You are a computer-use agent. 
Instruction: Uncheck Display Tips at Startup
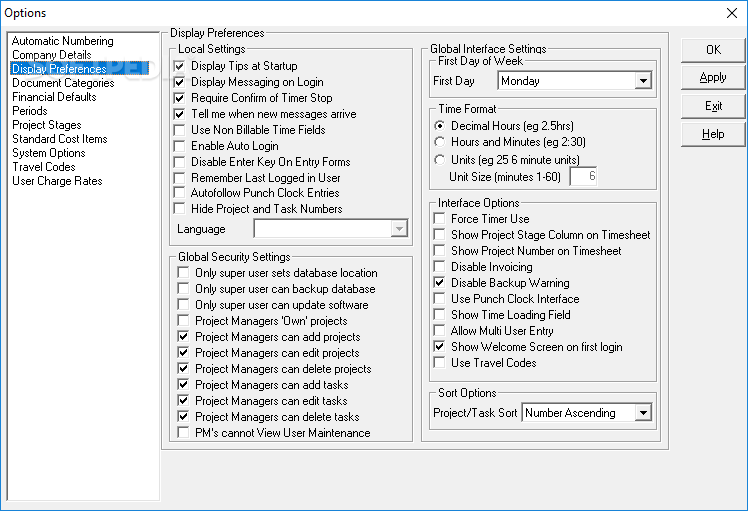179,66
